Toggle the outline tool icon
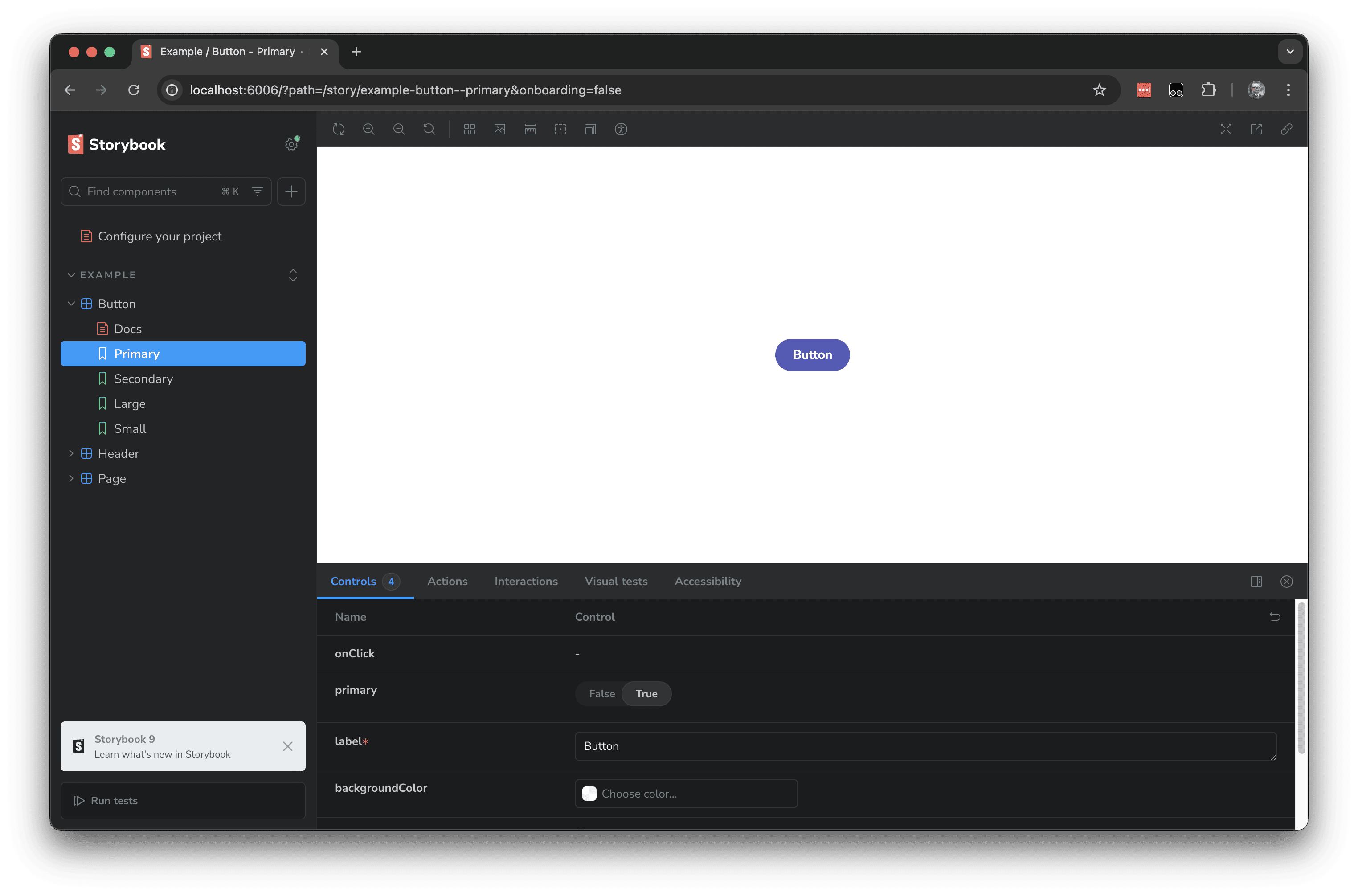1358x896 pixels. pyautogui.click(x=560, y=129)
